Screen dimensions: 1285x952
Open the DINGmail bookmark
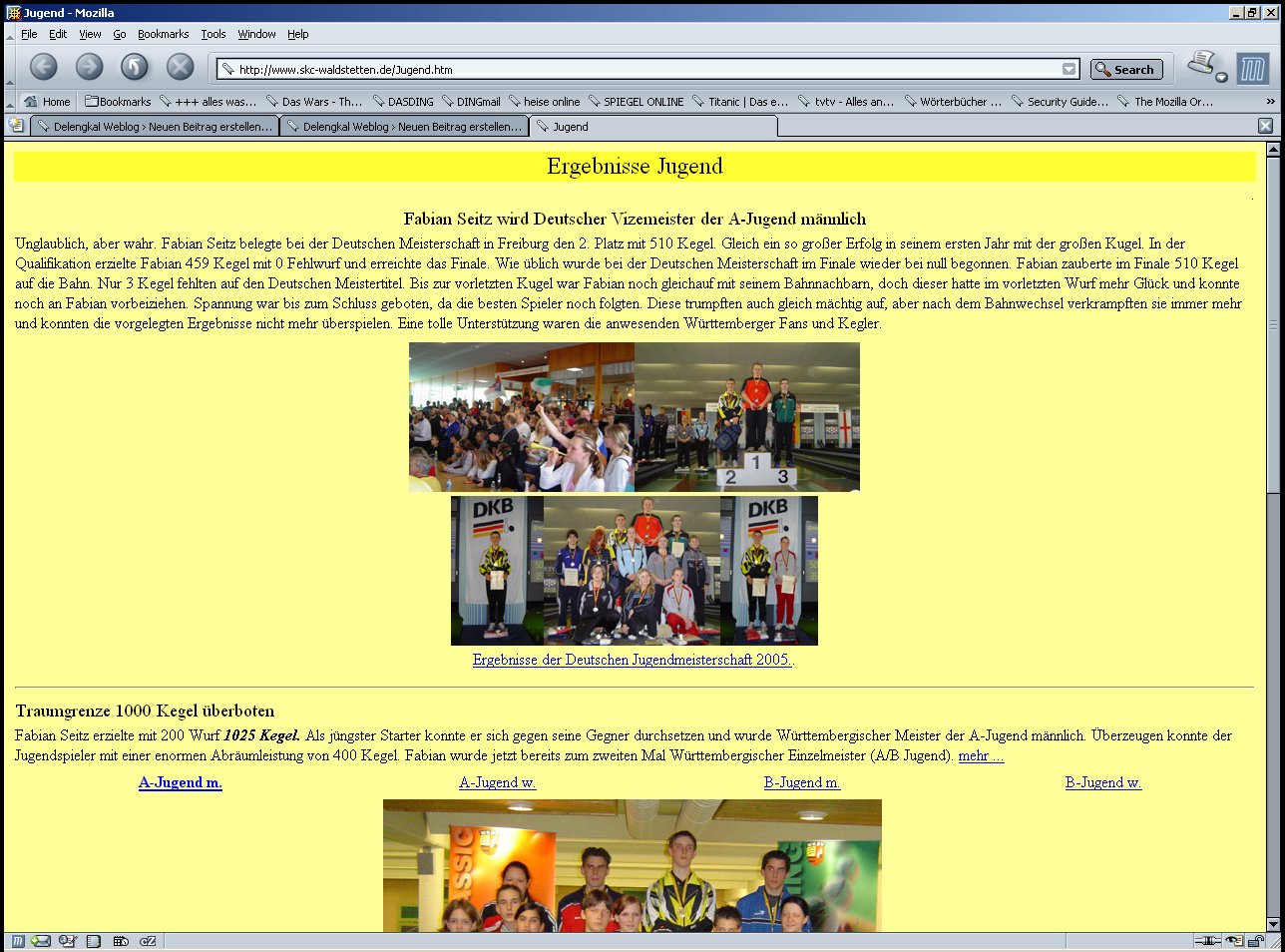tap(471, 102)
